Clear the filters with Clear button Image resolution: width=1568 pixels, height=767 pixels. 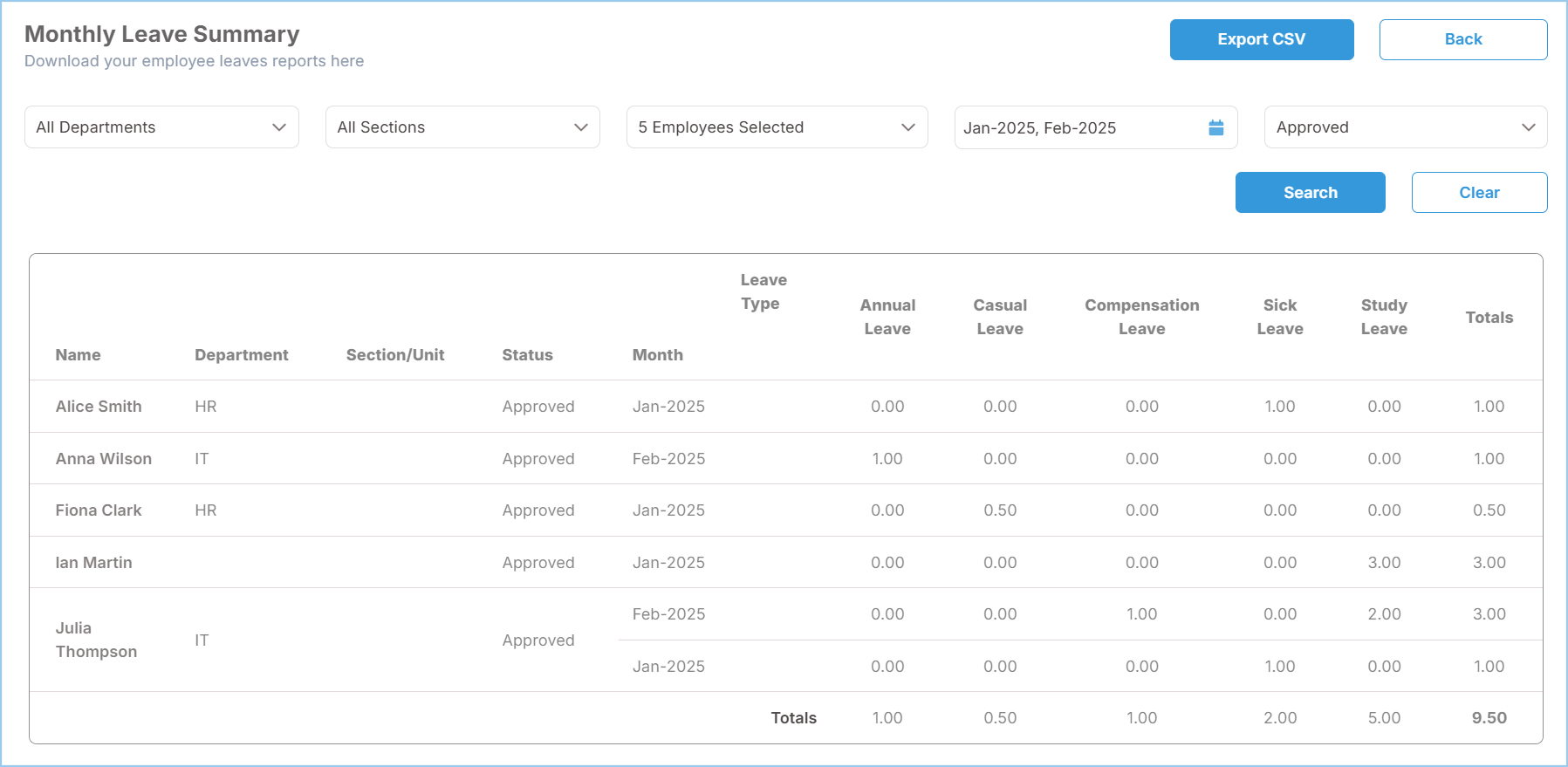coord(1479,193)
